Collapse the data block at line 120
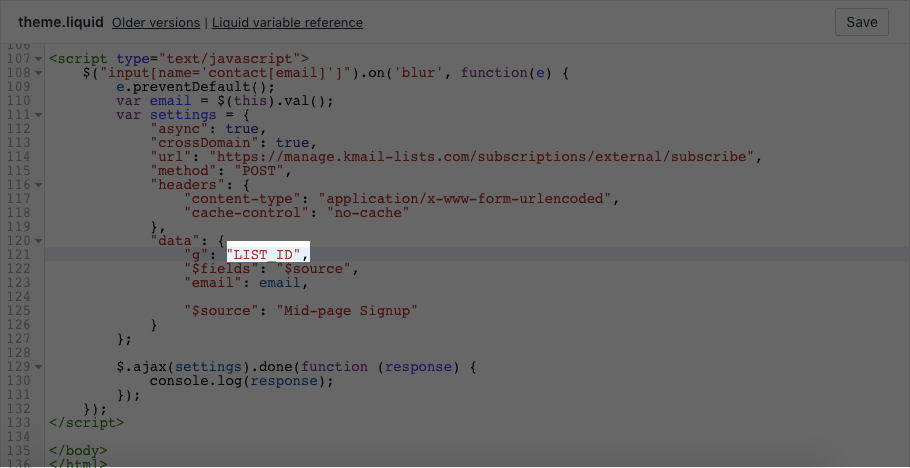Image resolution: width=910 pixels, height=468 pixels. coord(38,241)
